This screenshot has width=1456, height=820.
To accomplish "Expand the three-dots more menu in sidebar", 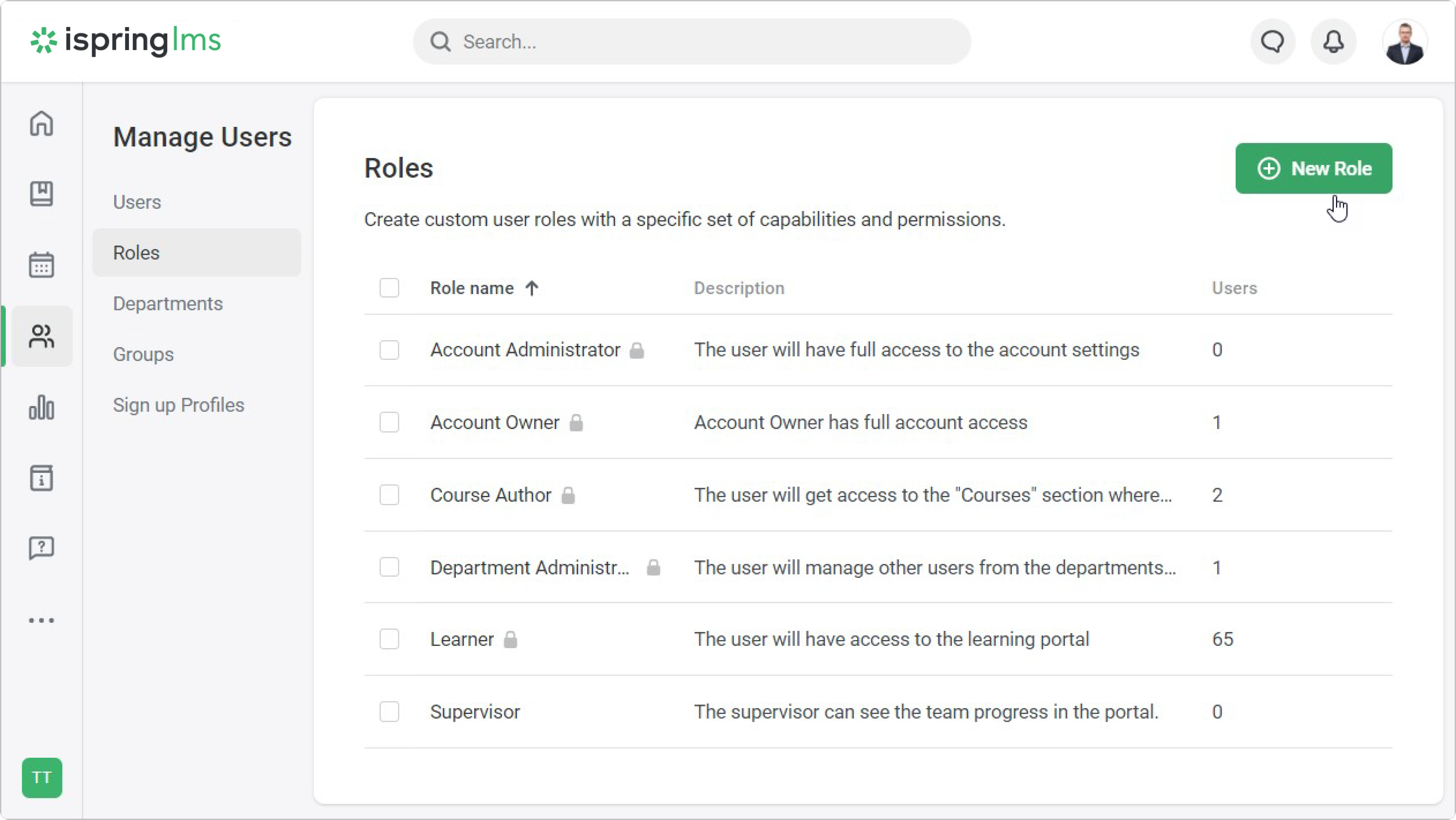I will click(41, 620).
